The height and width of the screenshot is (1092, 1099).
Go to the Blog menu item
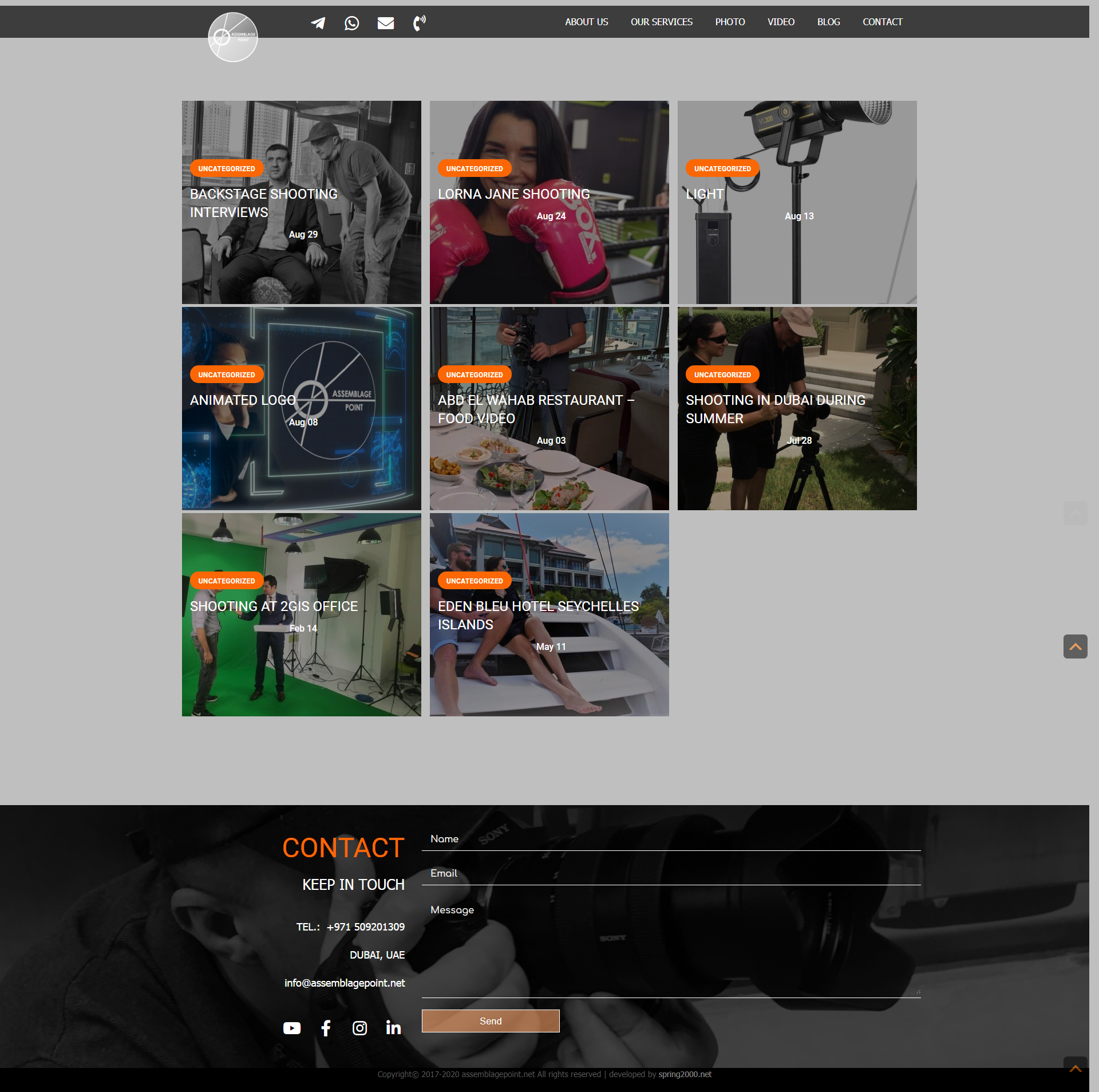pos(829,22)
